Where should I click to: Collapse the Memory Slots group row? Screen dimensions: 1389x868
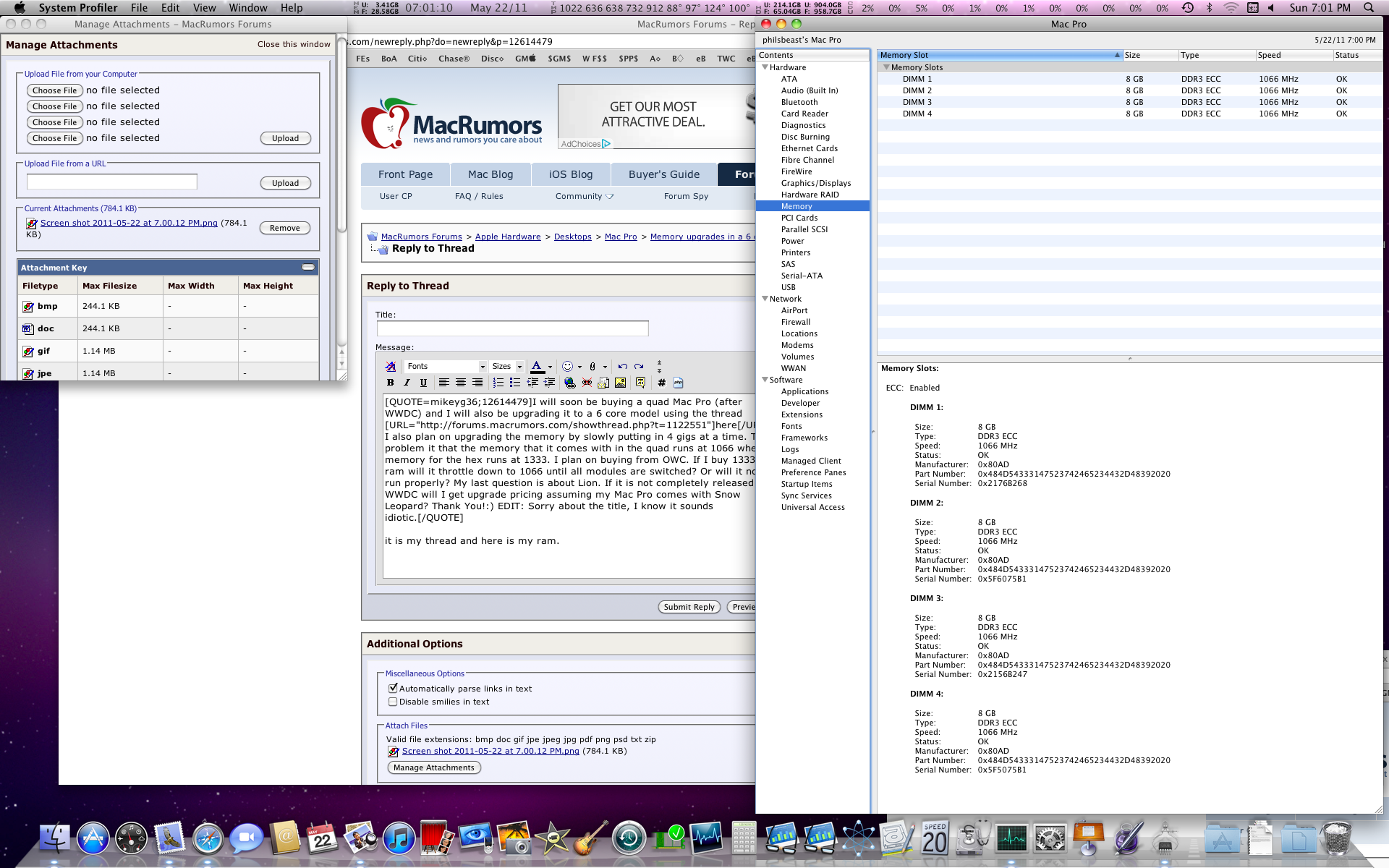886,67
